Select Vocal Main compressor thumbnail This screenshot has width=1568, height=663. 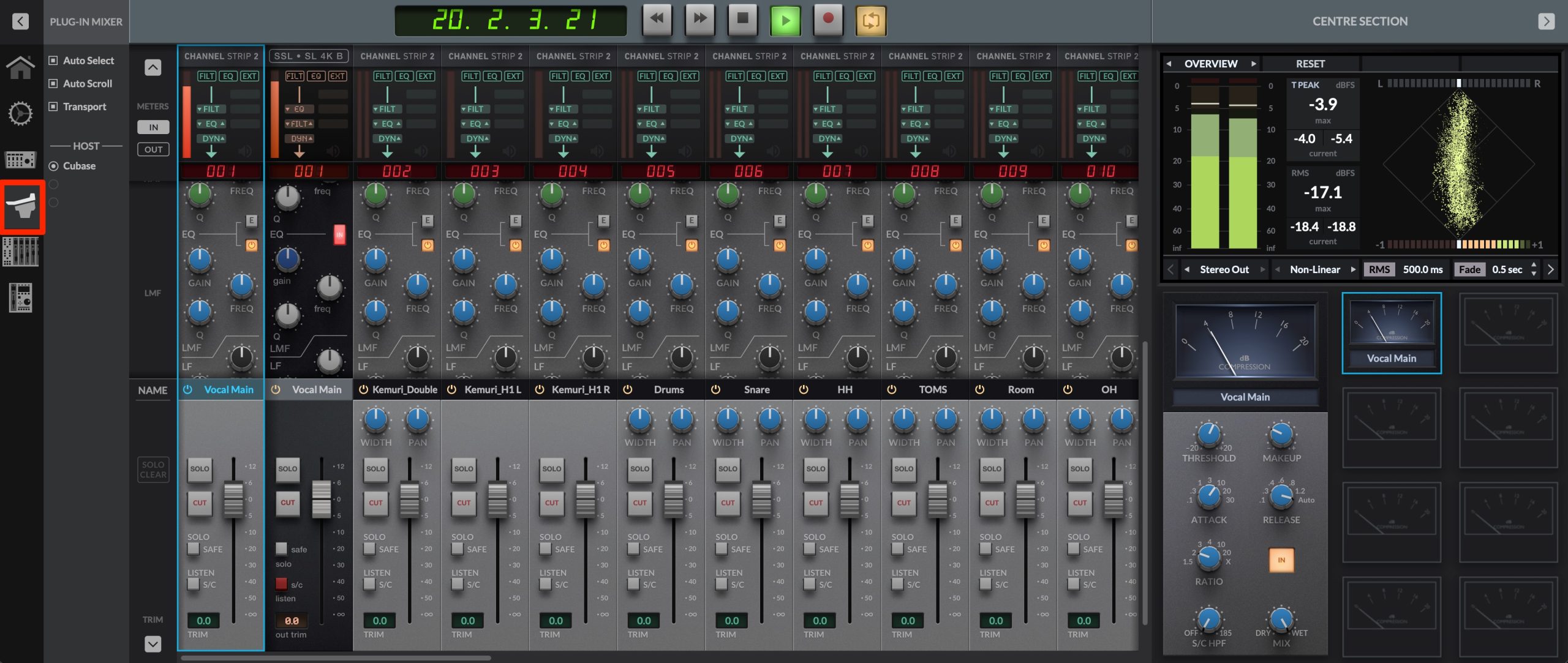coord(1392,333)
